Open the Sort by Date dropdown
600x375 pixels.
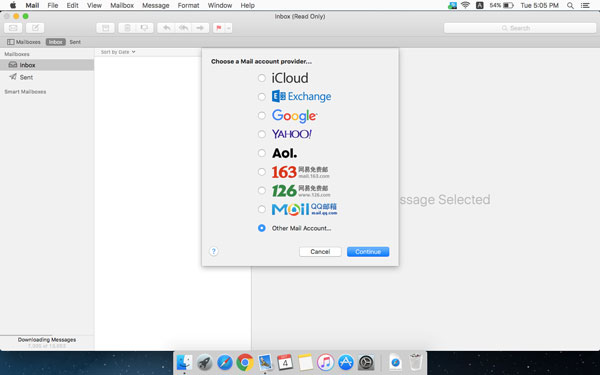coord(118,52)
